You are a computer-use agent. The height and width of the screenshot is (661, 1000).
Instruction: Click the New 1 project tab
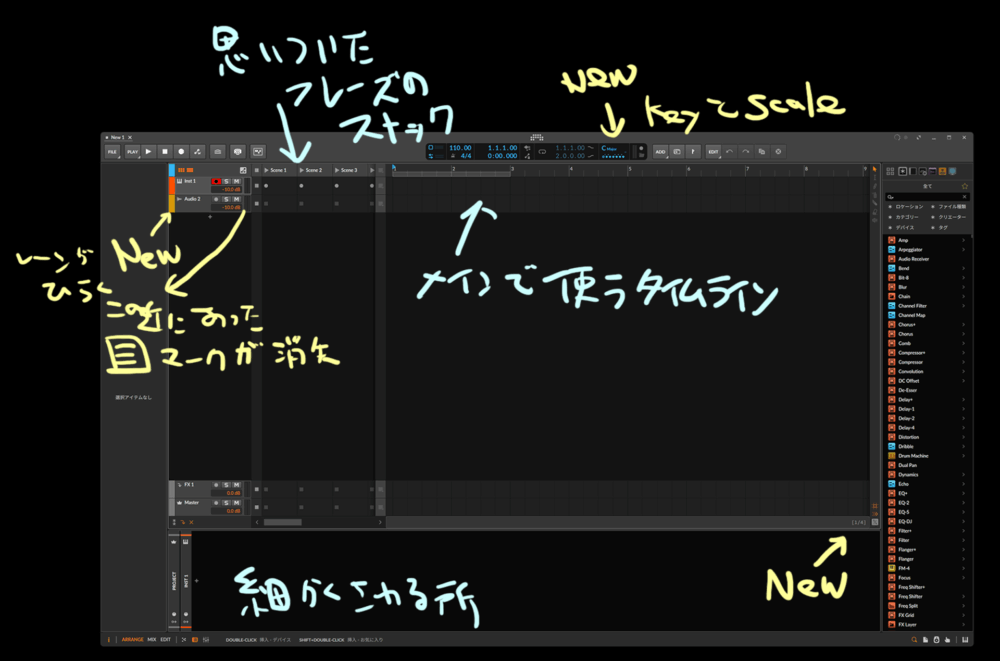point(117,137)
